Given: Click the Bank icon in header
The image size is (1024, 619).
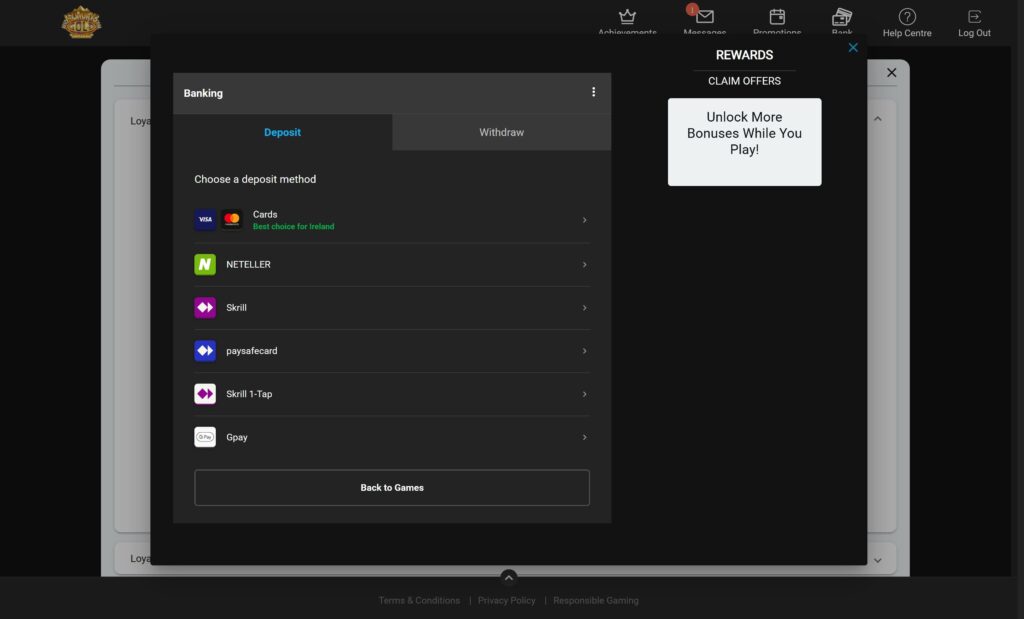Looking at the screenshot, I should (842, 17).
